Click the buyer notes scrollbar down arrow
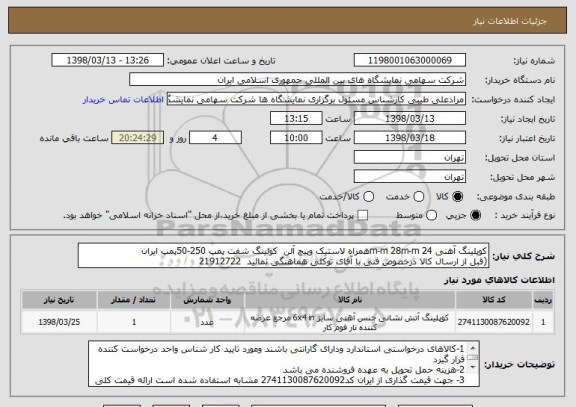 [x=473, y=367]
